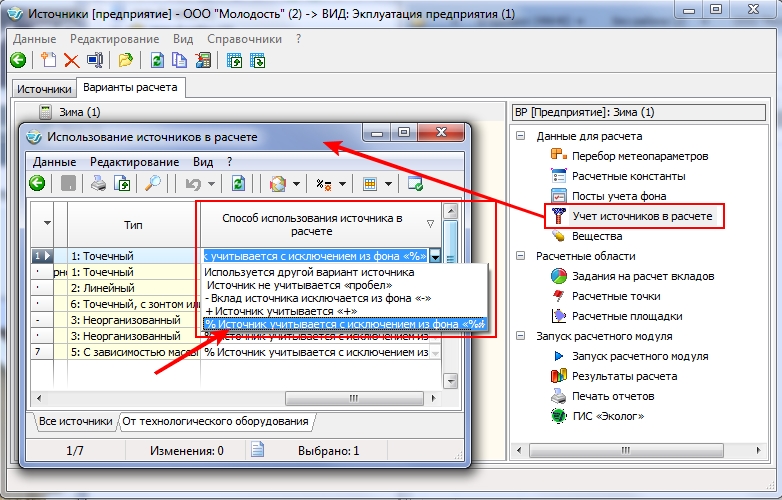Viewport: 782px width, 500px height.
Task: Collapse the Расчетные области group
Action: tap(521, 256)
